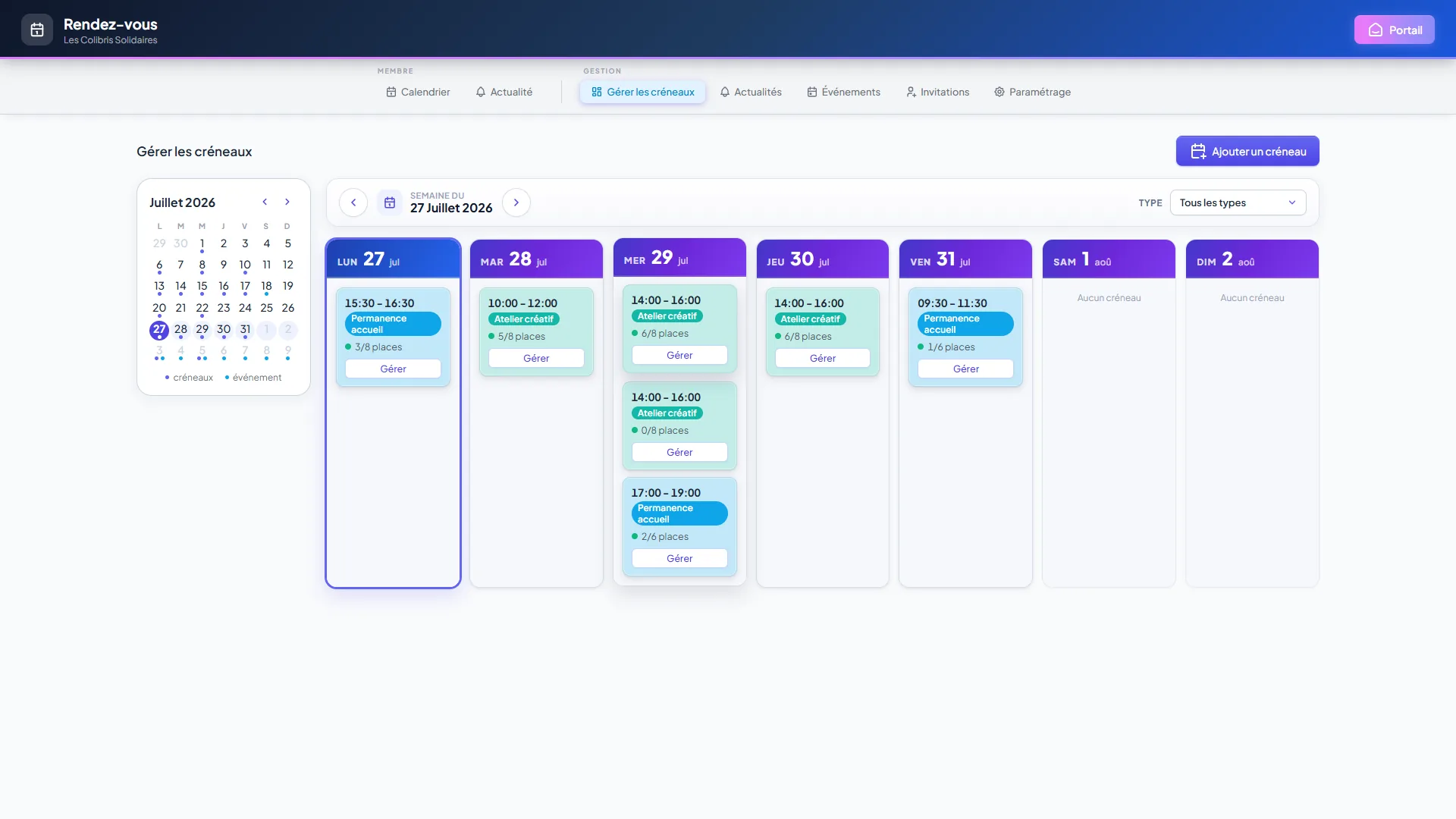Image resolution: width=1456 pixels, height=819 pixels.
Task: Click the Les Colibris Solidaires subtitle
Action: [111, 40]
